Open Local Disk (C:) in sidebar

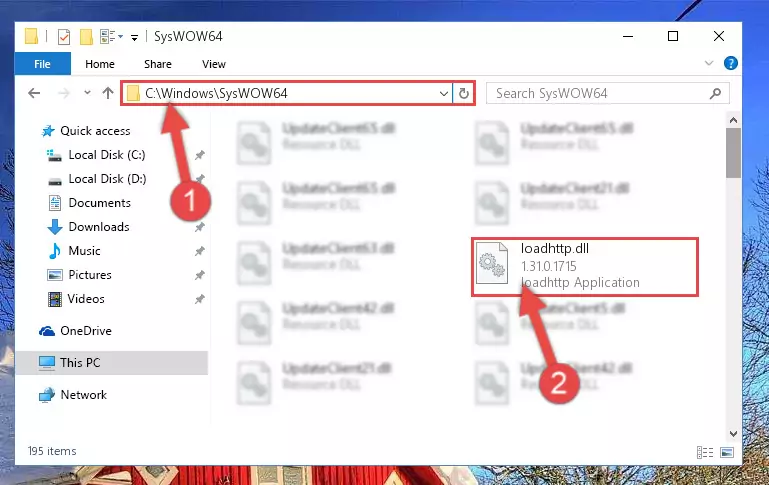[107, 155]
